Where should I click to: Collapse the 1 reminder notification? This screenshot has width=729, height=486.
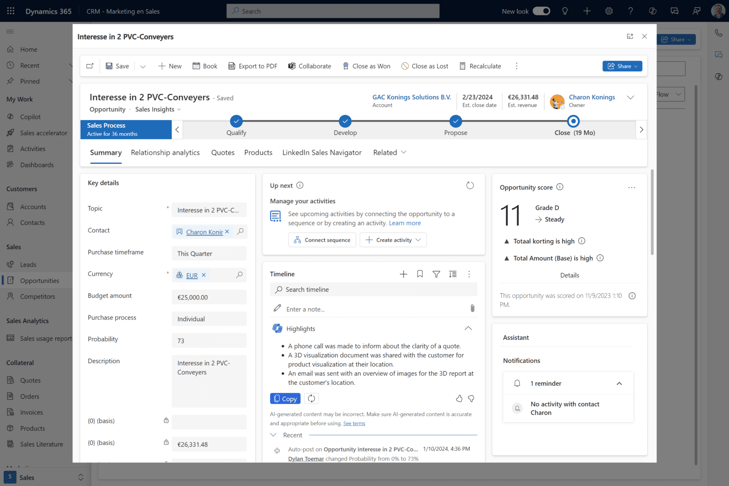(x=619, y=384)
